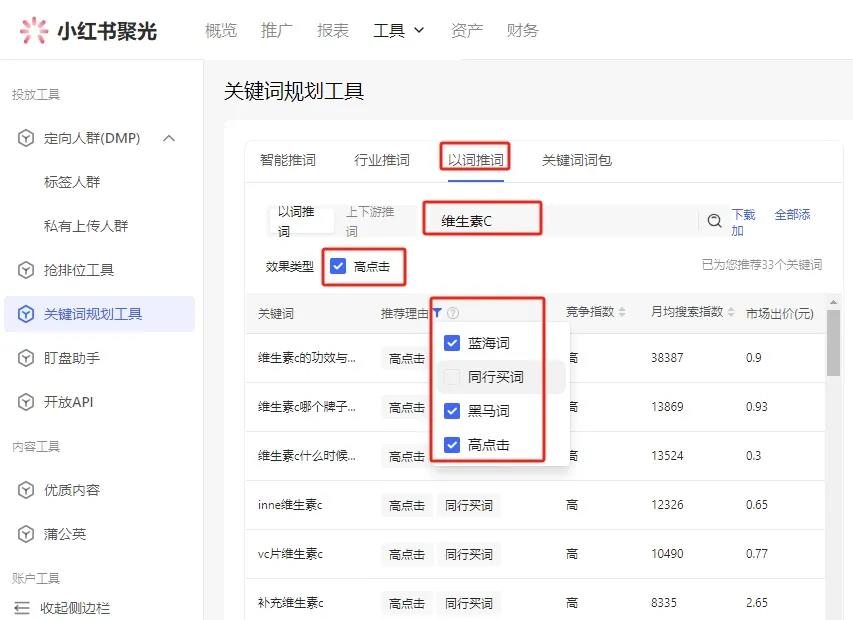Switch to the 行业推词 tab
The height and width of the screenshot is (620, 853).
383,158
